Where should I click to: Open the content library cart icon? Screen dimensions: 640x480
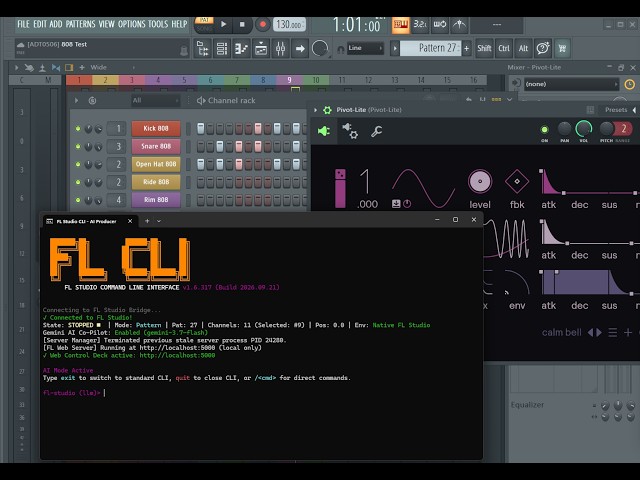coord(562,49)
